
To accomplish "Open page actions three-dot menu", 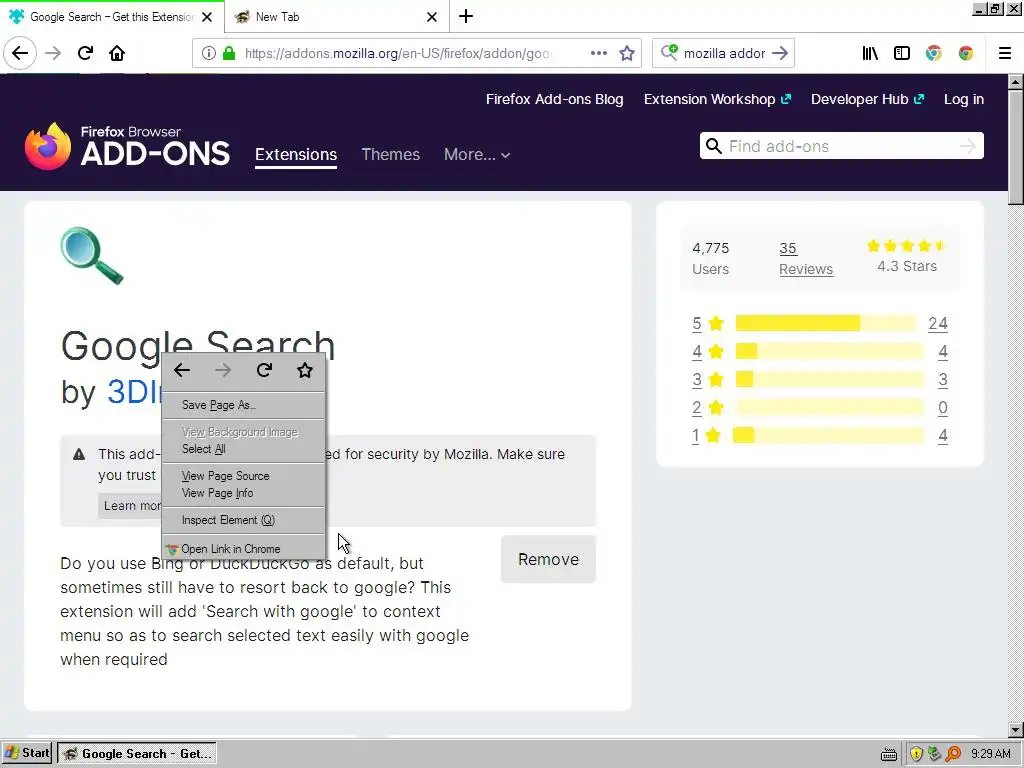I will point(598,53).
